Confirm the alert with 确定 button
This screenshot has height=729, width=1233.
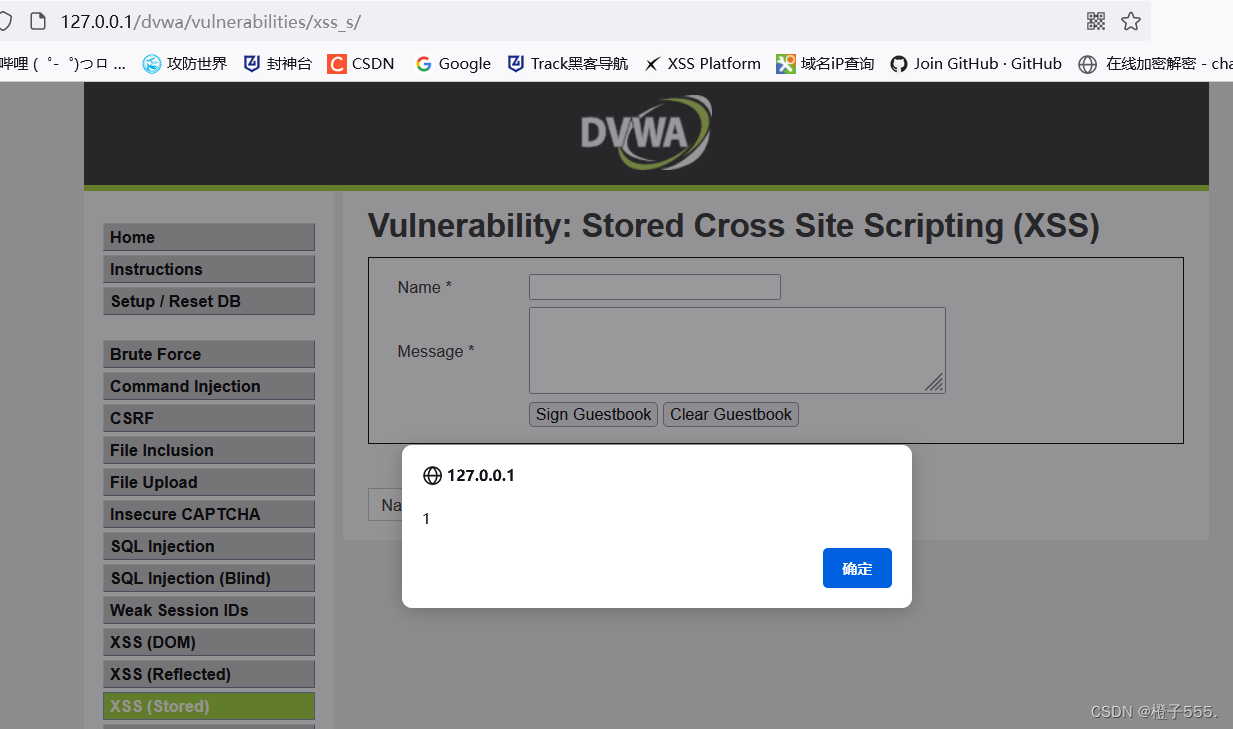coord(857,568)
